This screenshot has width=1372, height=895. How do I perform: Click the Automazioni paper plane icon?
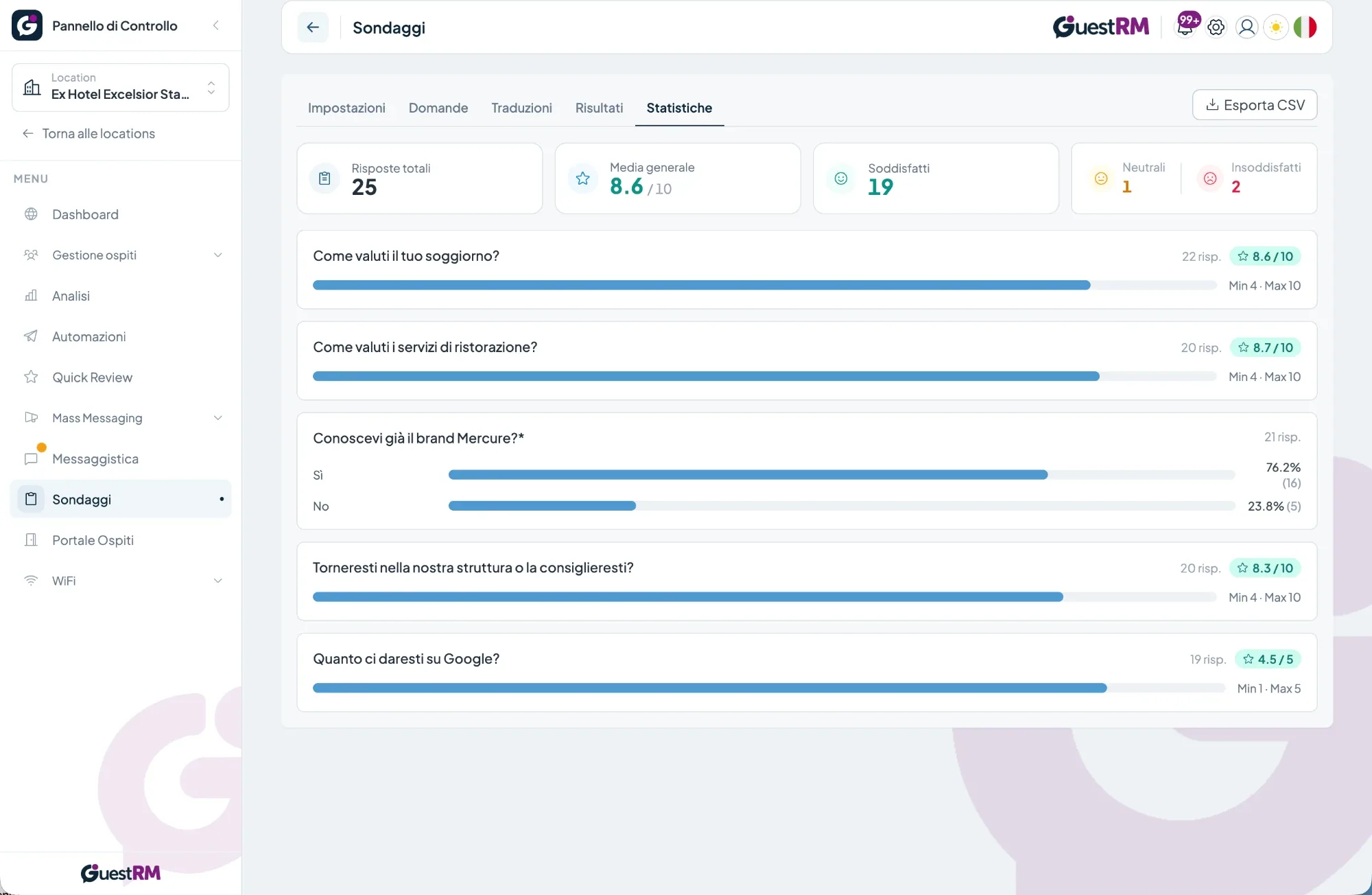click(x=31, y=336)
